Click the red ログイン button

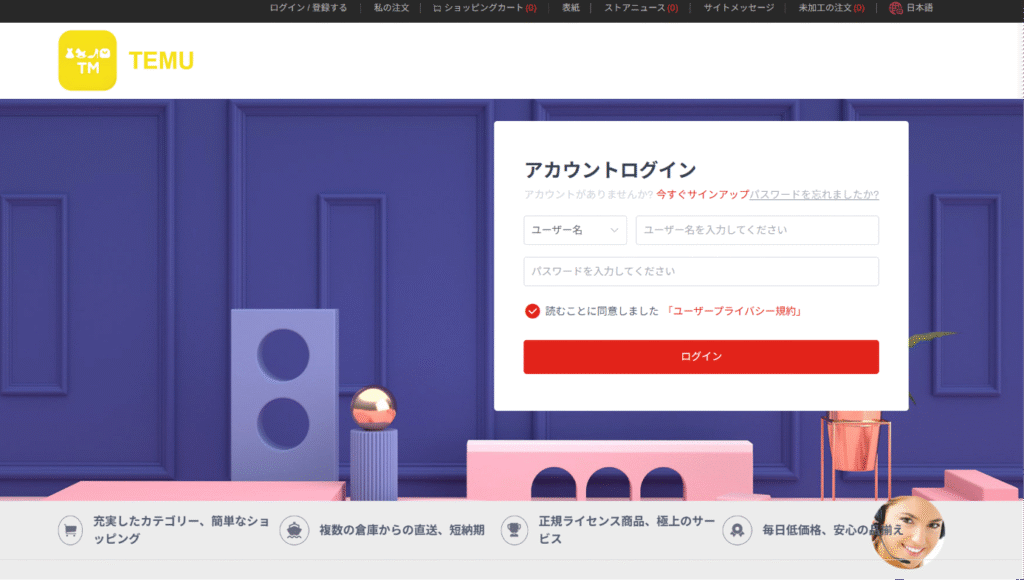tap(701, 357)
